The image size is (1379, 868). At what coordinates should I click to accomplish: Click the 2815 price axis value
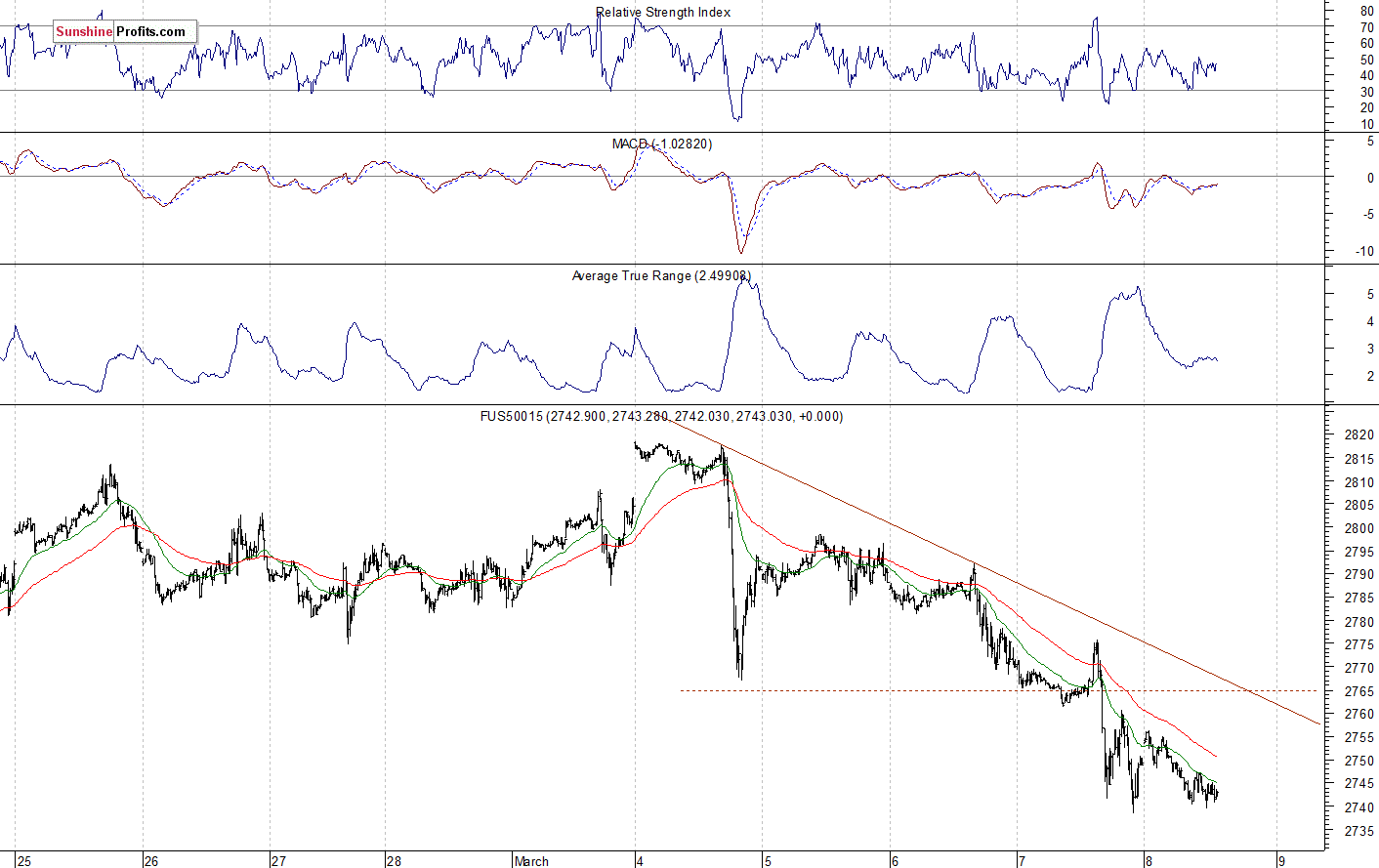coord(1358,459)
